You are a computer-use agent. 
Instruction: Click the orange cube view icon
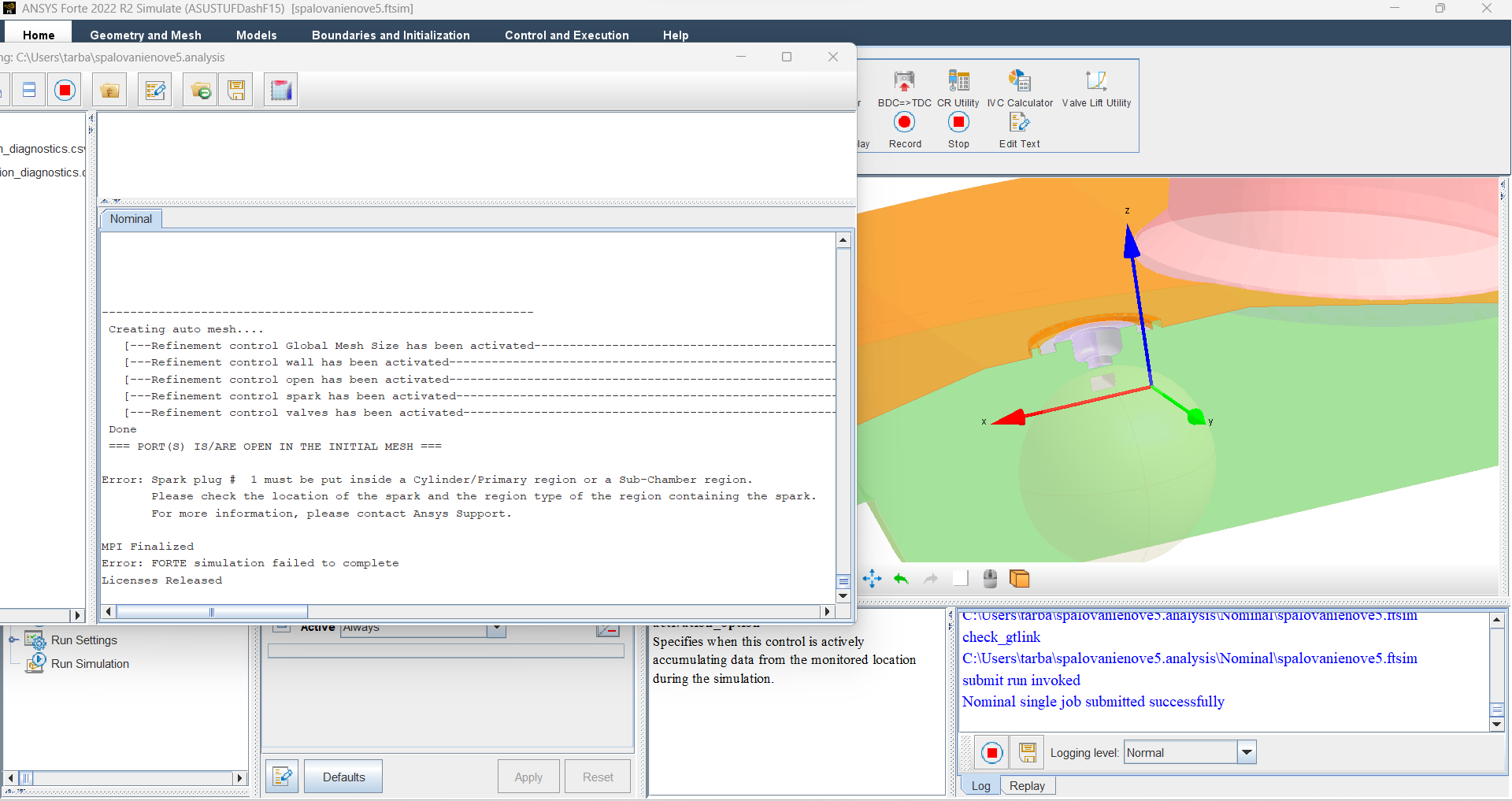click(x=1020, y=579)
